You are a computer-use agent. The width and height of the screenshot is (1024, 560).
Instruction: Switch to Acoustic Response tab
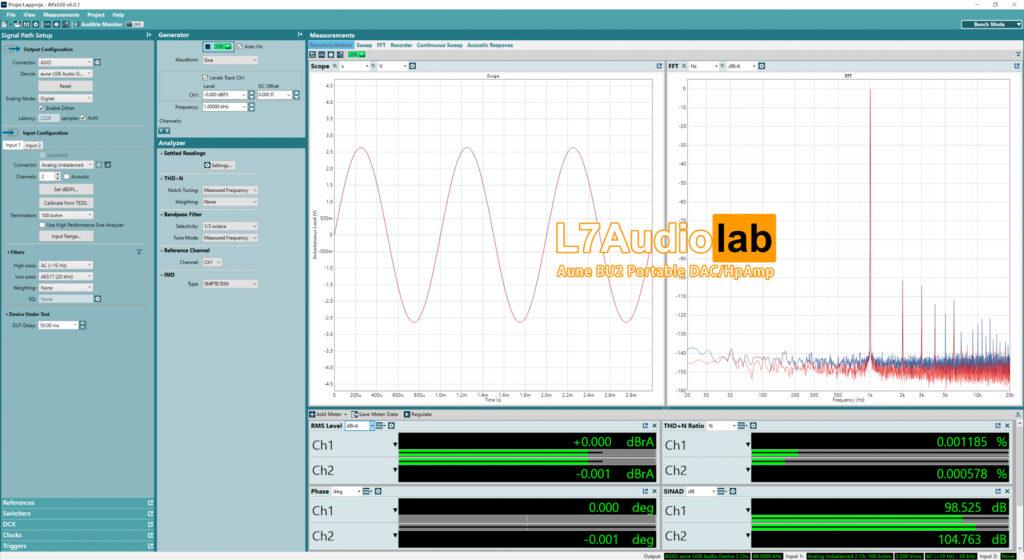(x=490, y=45)
